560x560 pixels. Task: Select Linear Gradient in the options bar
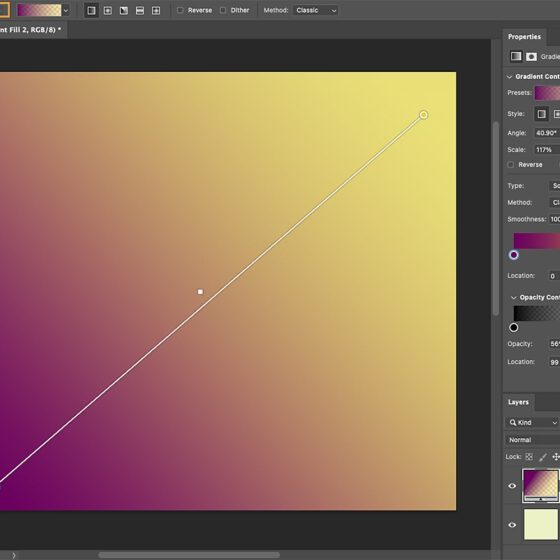(91, 11)
